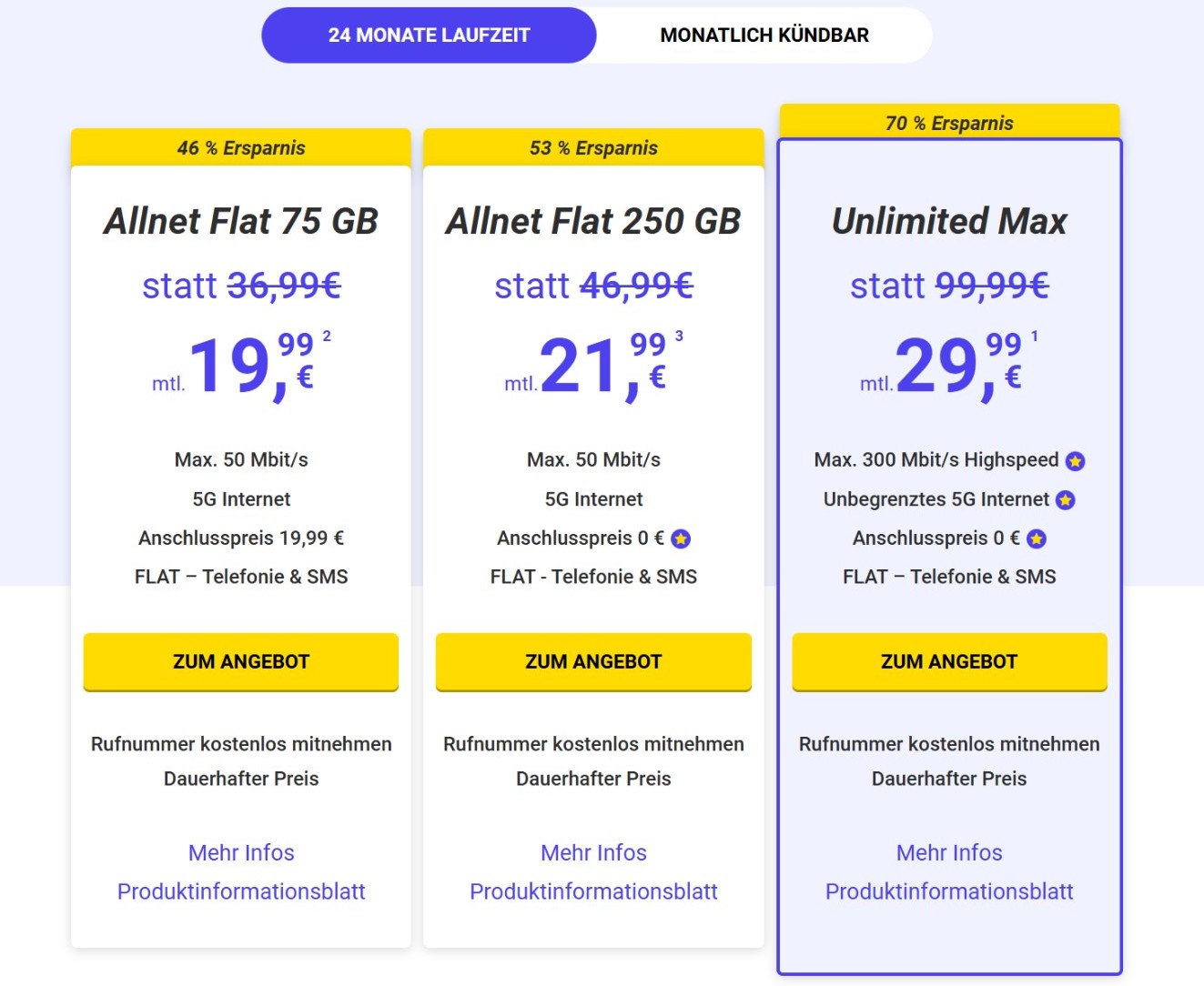Viewport: 1204px width, 986px height.
Task: Click star icon by Unlimited Max Anschlusspreis
Action: [1036, 539]
